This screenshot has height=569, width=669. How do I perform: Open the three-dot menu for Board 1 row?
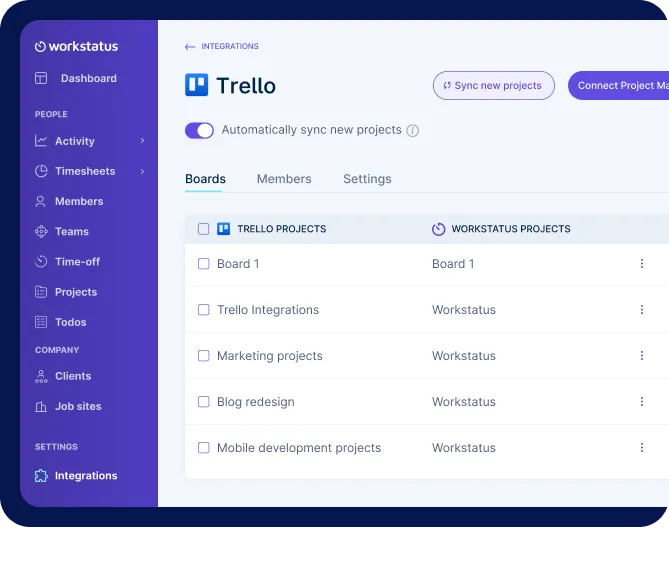(x=642, y=264)
